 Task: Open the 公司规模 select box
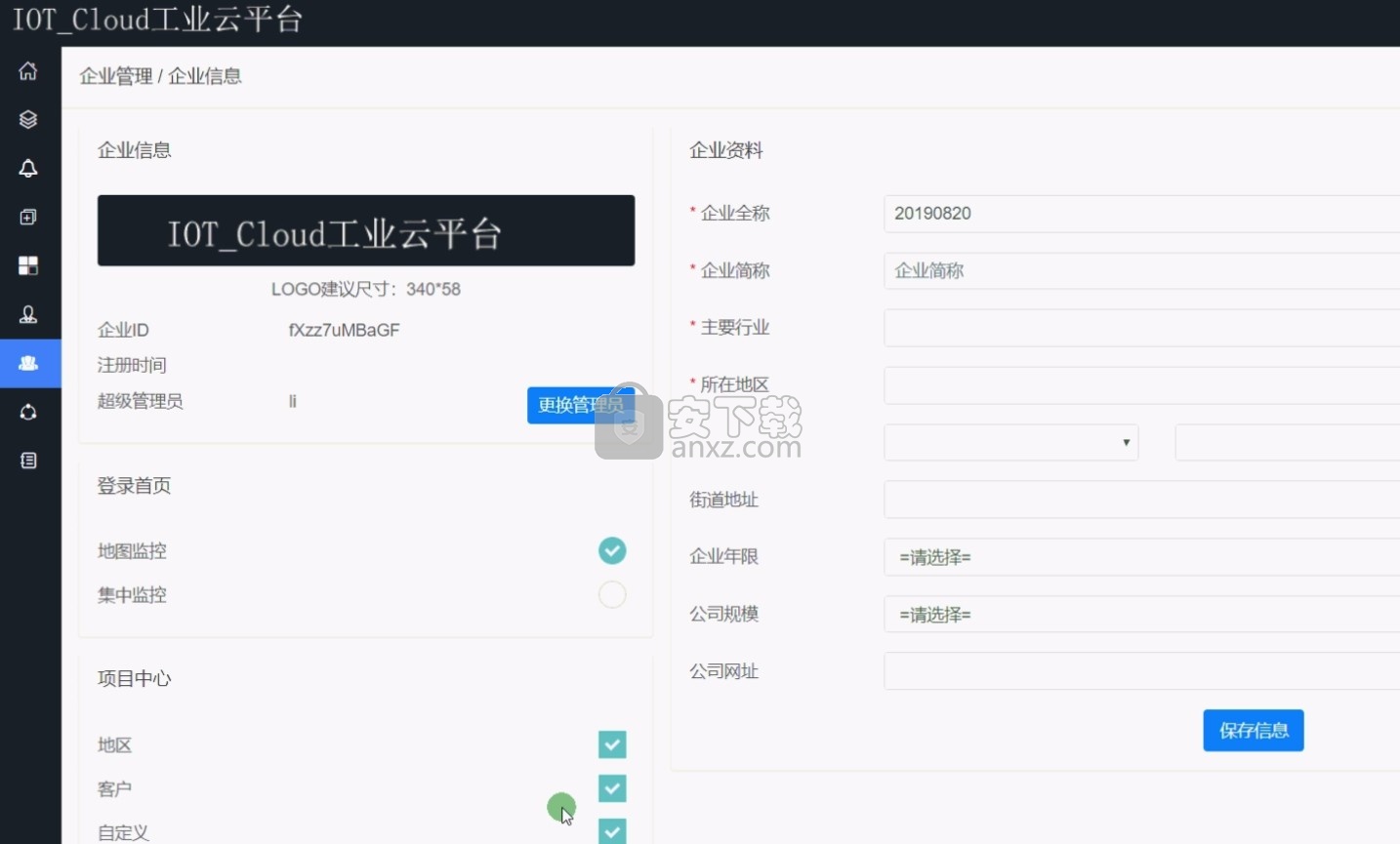coord(1142,615)
